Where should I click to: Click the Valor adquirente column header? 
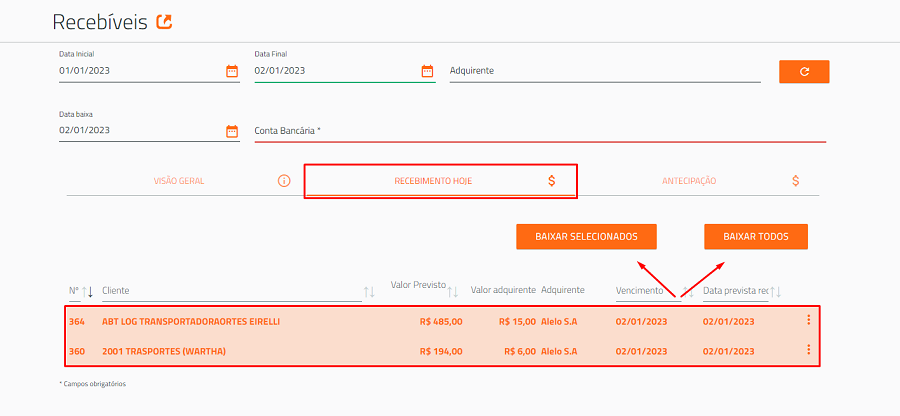[503, 290]
